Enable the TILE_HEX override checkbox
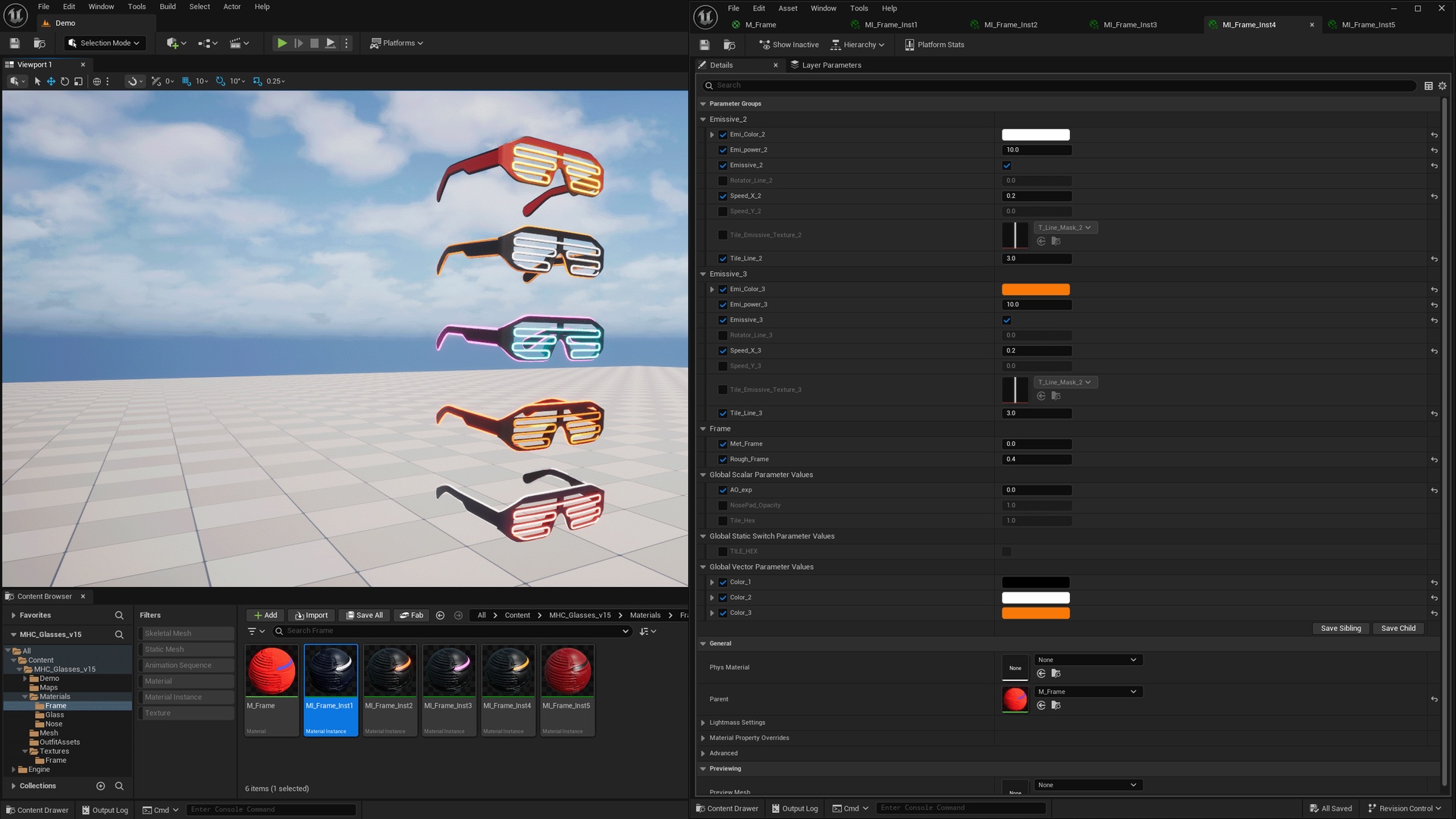Screen dimensions: 1456x819 click(x=723, y=551)
